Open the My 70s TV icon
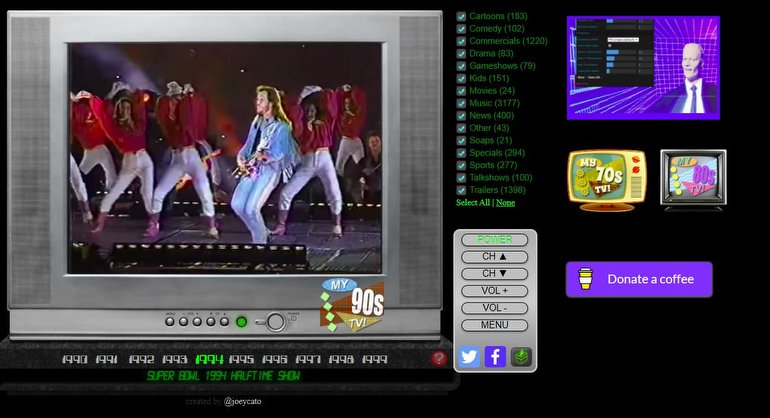Image resolution: width=770 pixels, height=418 pixels. point(607,180)
